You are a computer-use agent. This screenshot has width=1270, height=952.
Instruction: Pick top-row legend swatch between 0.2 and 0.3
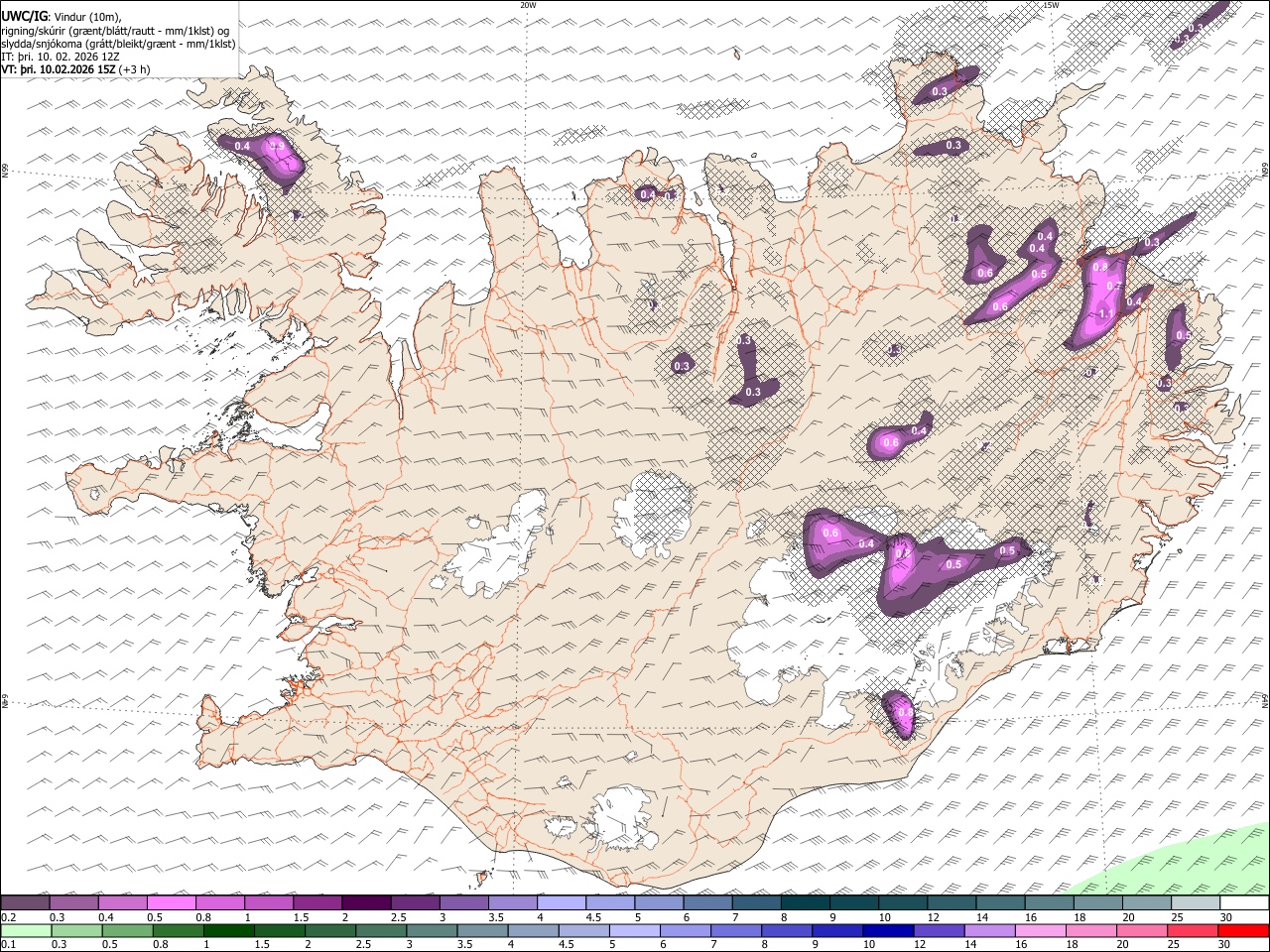tap(25, 902)
